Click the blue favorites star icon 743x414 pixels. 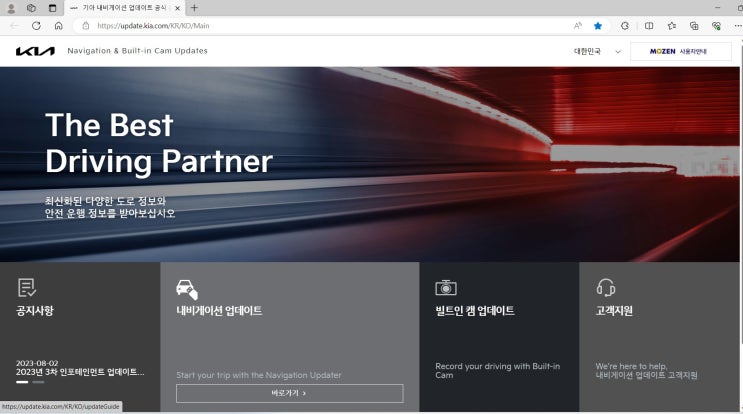[x=598, y=26]
